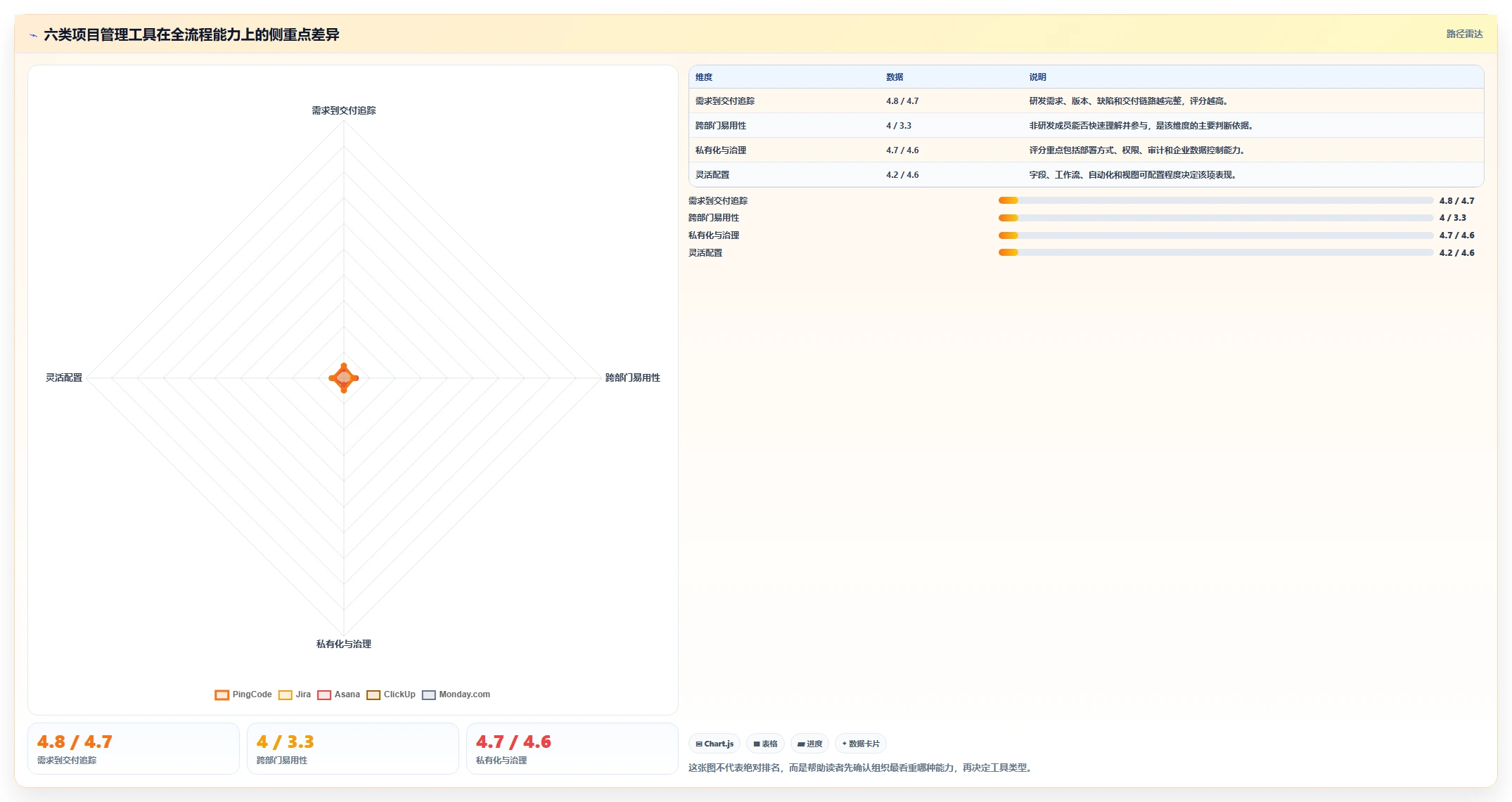Open the 4.8 / 4.7 data card
Image resolution: width=1512 pixels, height=802 pixels.
click(x=134, y=749)
